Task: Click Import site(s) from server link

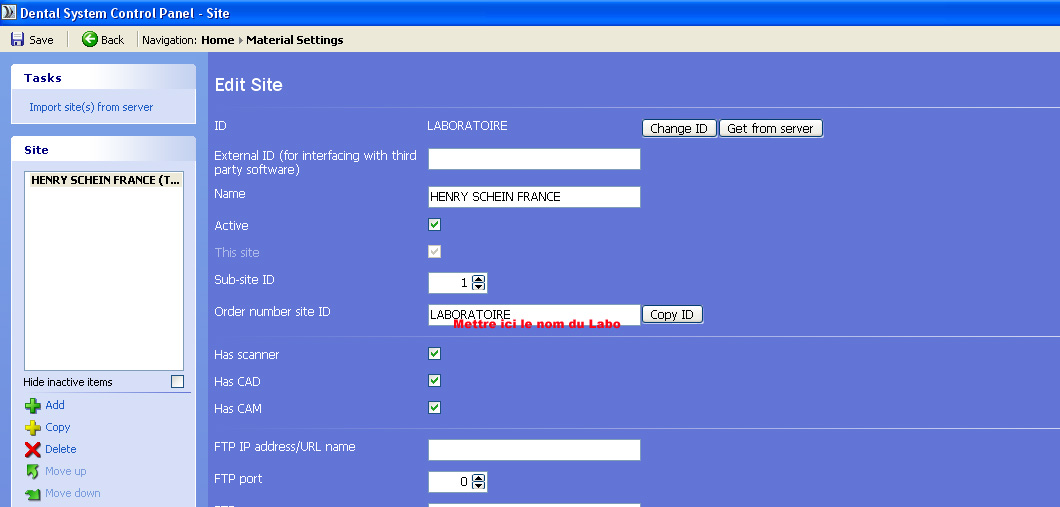Action: tap(91, 107)
